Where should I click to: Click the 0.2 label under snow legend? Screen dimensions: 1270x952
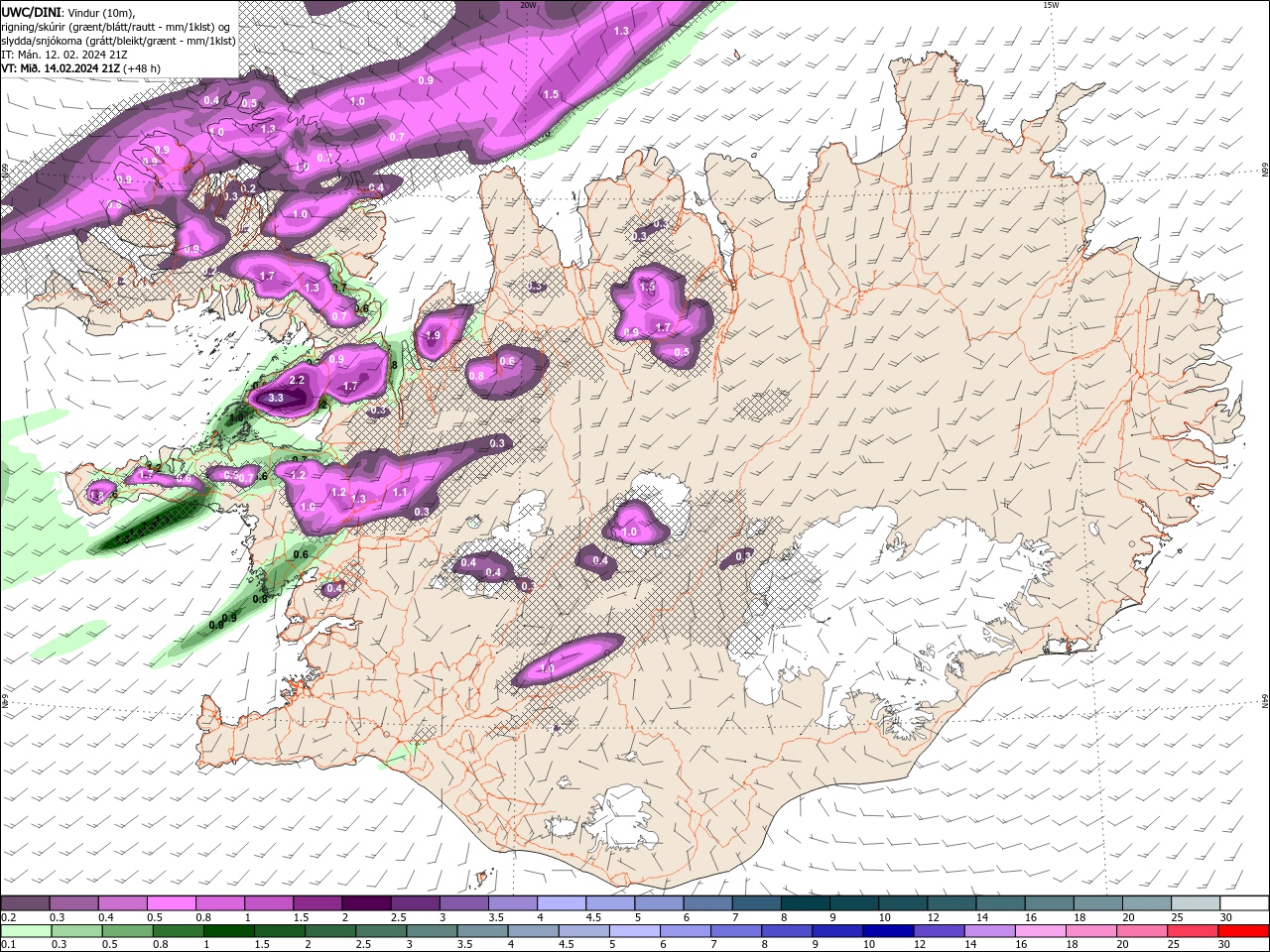[8, 917]
